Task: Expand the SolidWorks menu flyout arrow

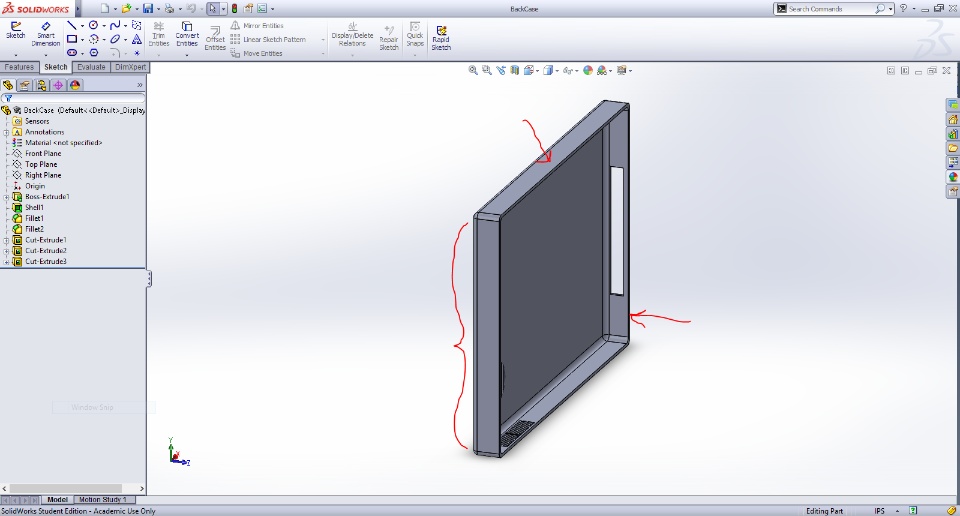Action: tap(78, 9)
